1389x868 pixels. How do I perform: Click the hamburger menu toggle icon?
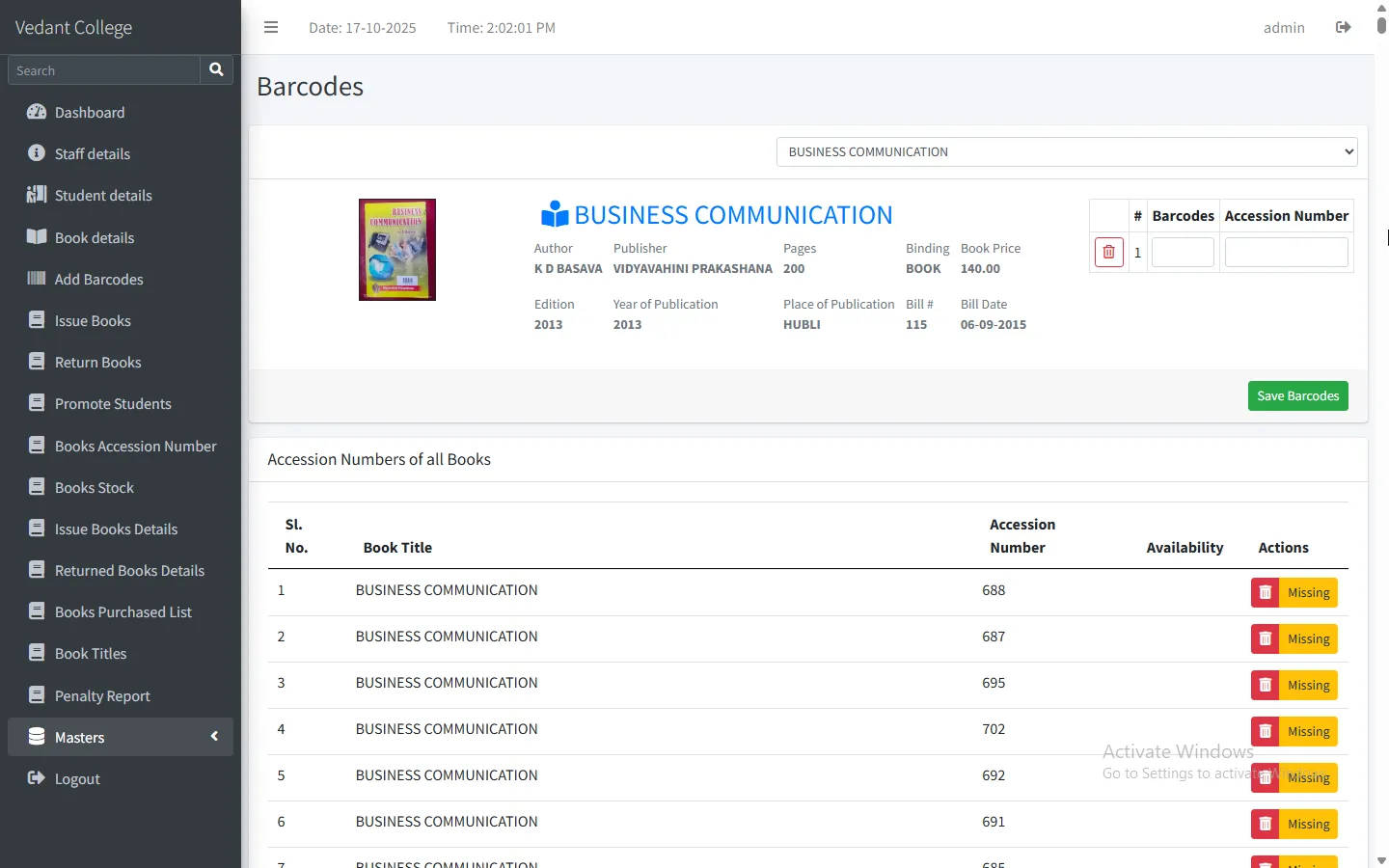coord(271,27)
